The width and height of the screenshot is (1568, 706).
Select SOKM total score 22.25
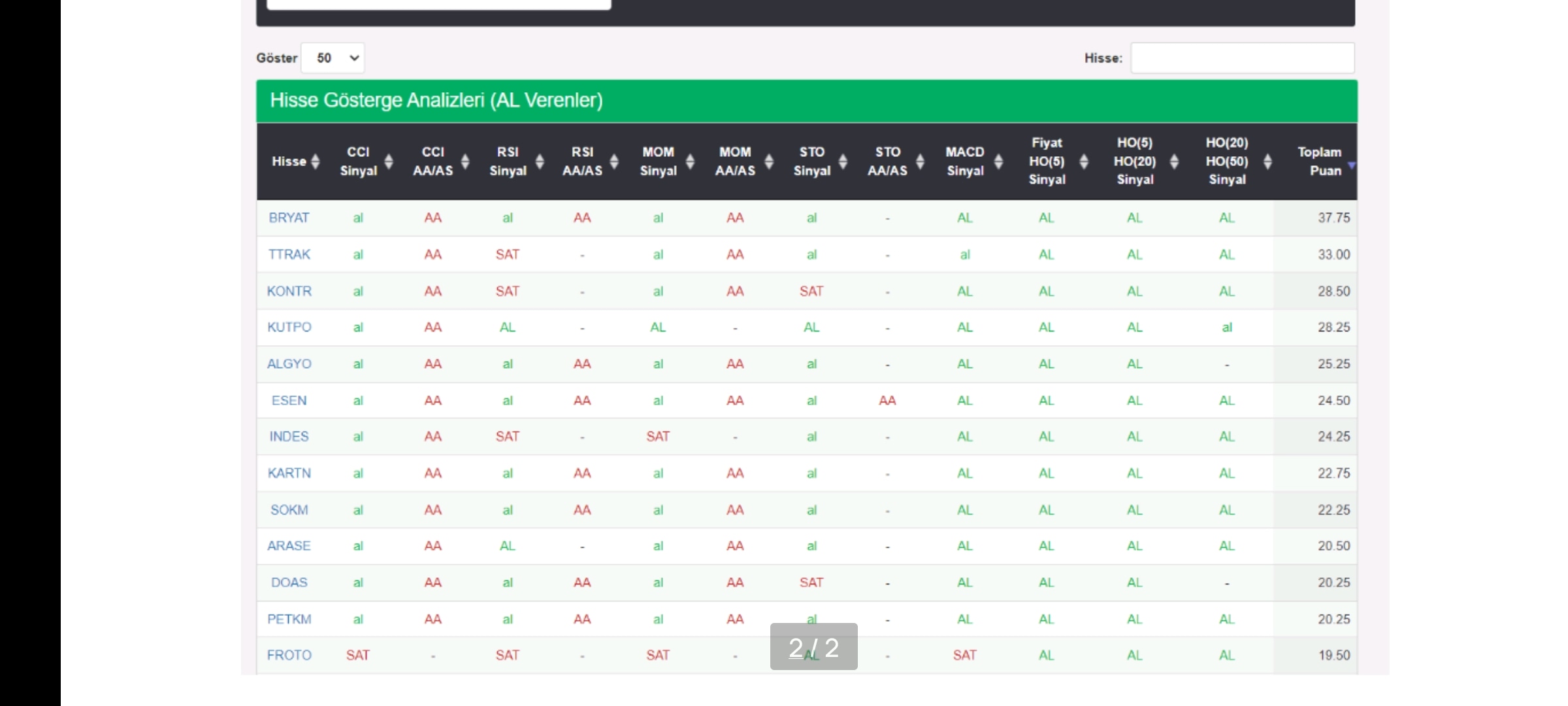[1333, 509]
